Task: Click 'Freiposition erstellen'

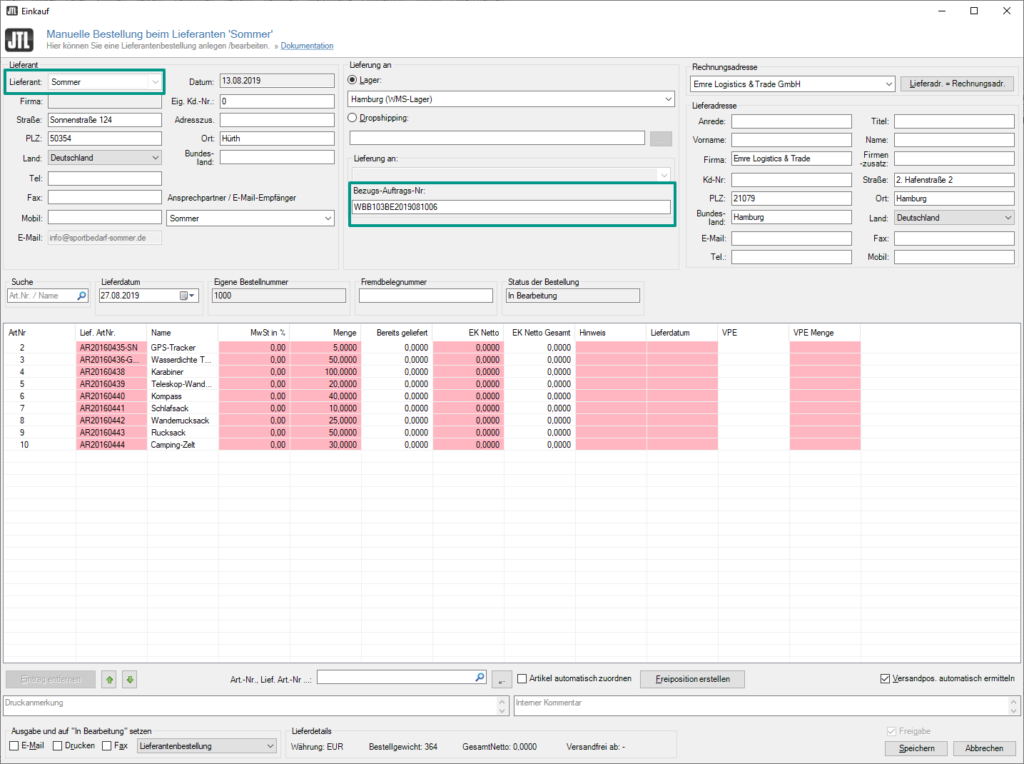Action: [692, 678]
